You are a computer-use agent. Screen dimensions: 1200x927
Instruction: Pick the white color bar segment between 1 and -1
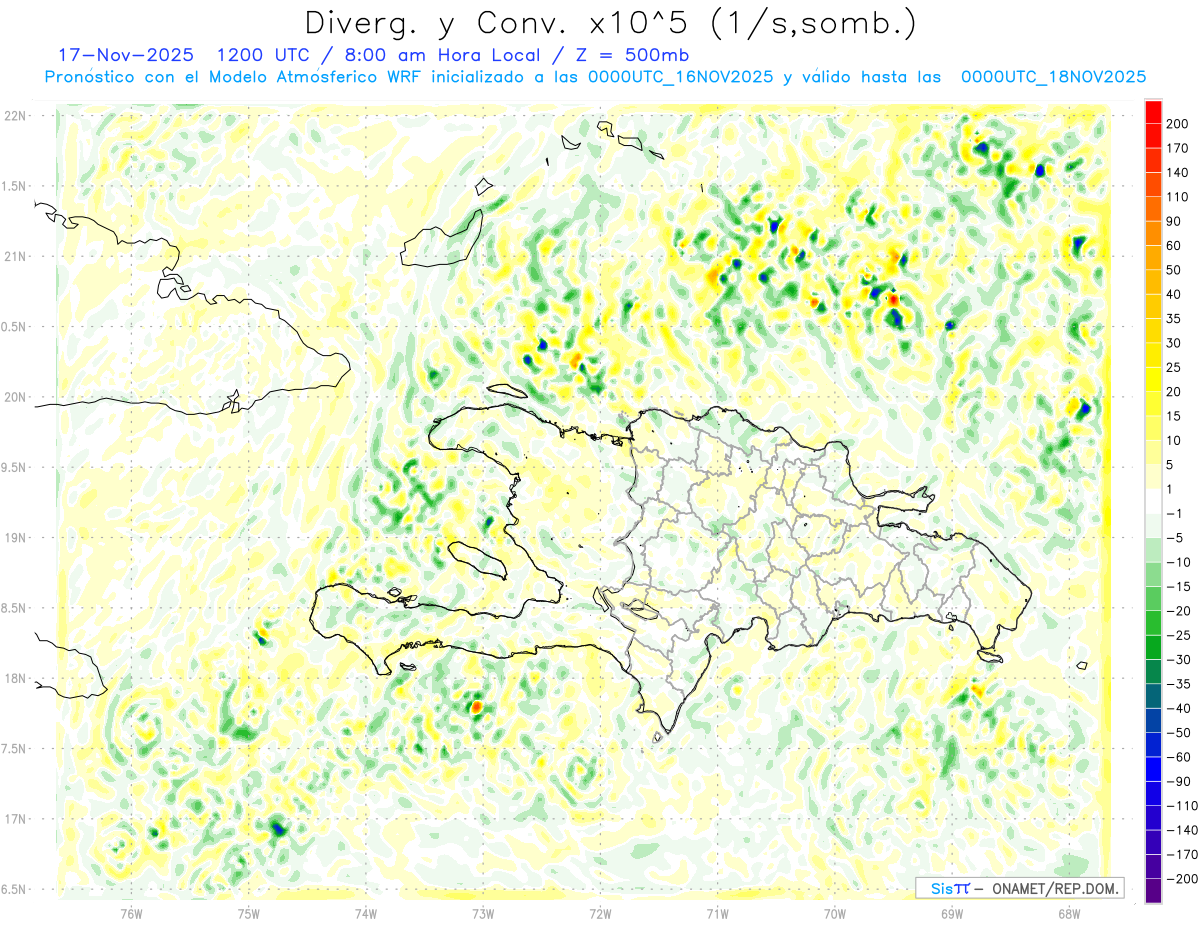point(1154,501)
